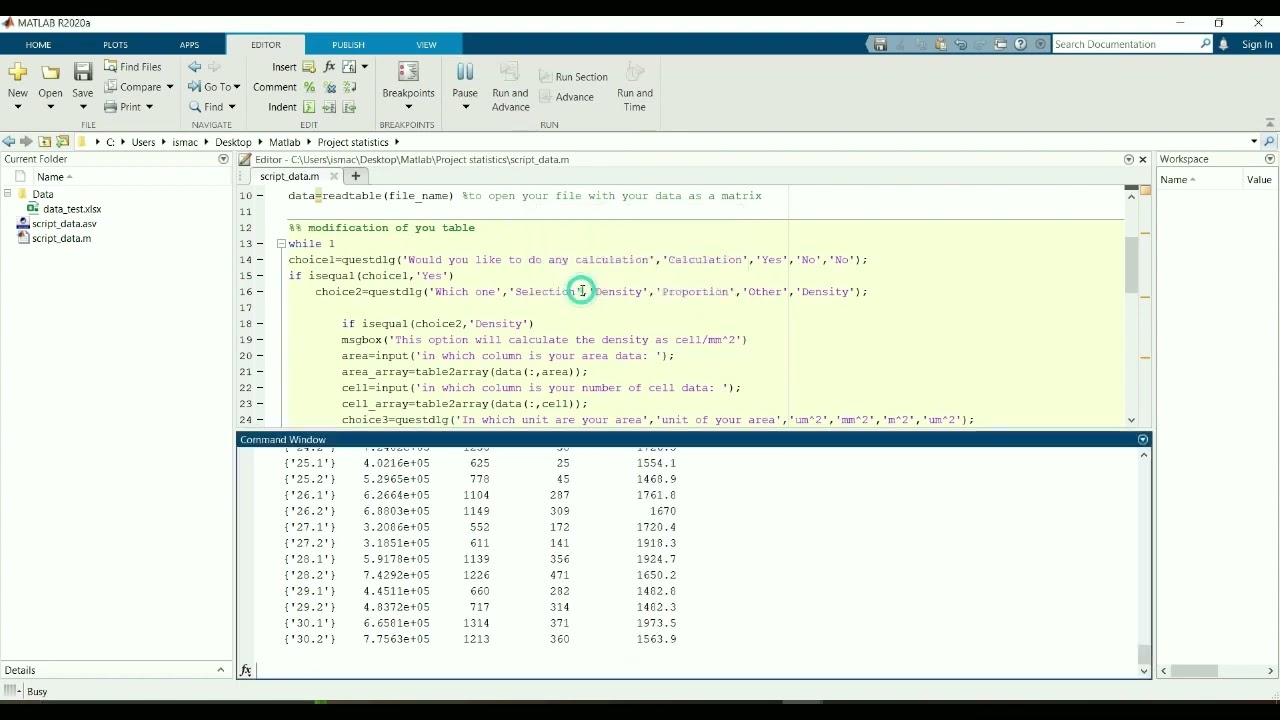Click Project statistics in address path

tap(353, 142)
